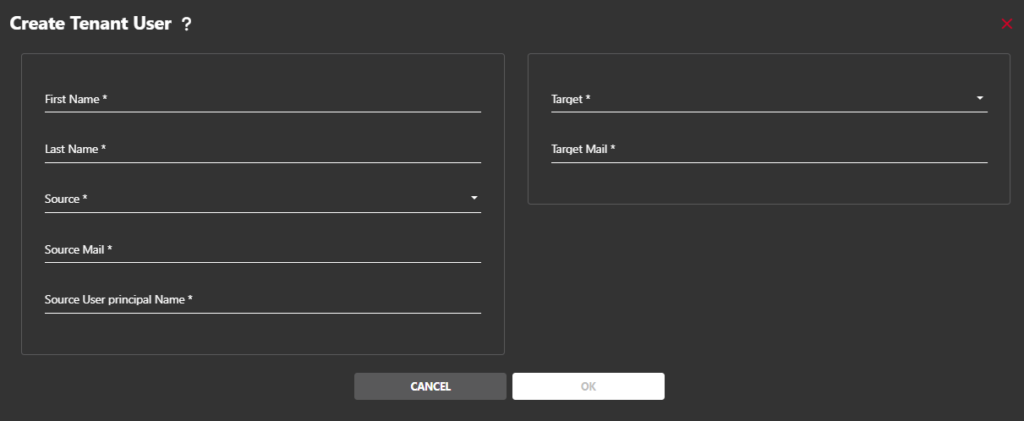Viewport: 1024px width, 421px height.
Task: Open the Target dropdown
Action: tap(769, 100)
